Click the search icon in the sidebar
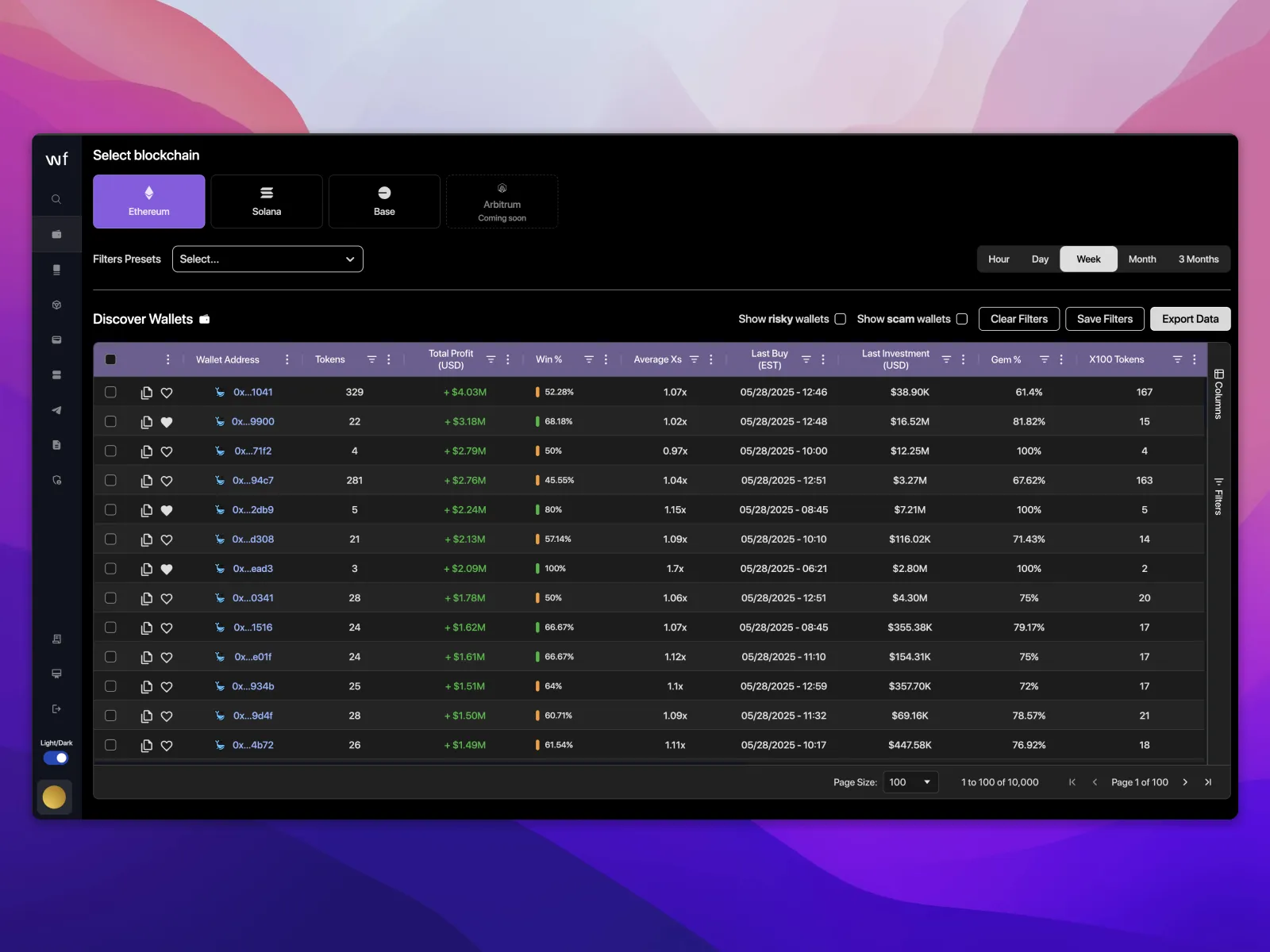The width and height of the screenshot is (1270, 952). point(56,199)
